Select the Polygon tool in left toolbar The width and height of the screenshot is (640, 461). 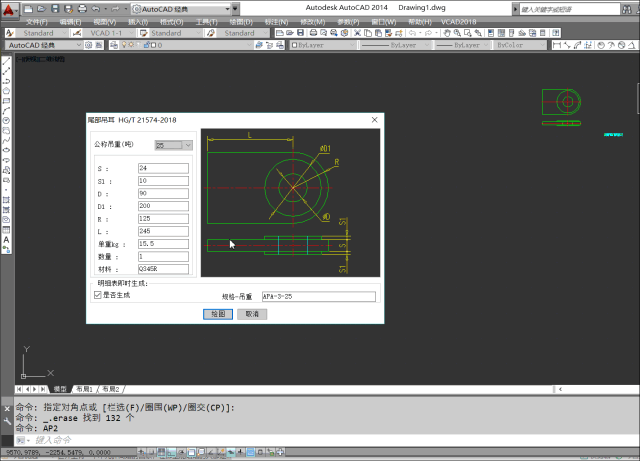point(6,91)
